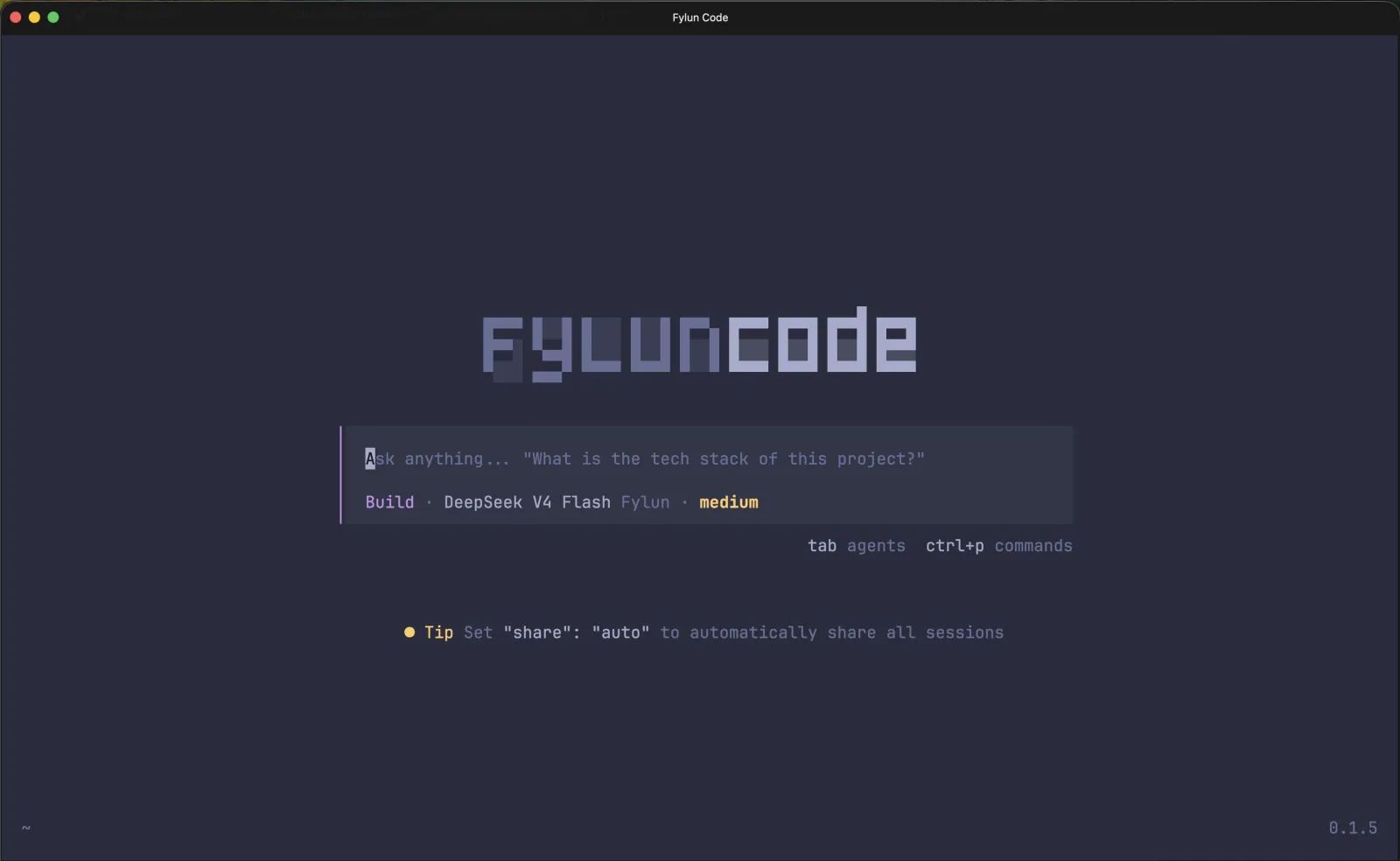Click the Fylun Code pixel logo
Screen dimensions: 1400x861
tap(699, 344)
